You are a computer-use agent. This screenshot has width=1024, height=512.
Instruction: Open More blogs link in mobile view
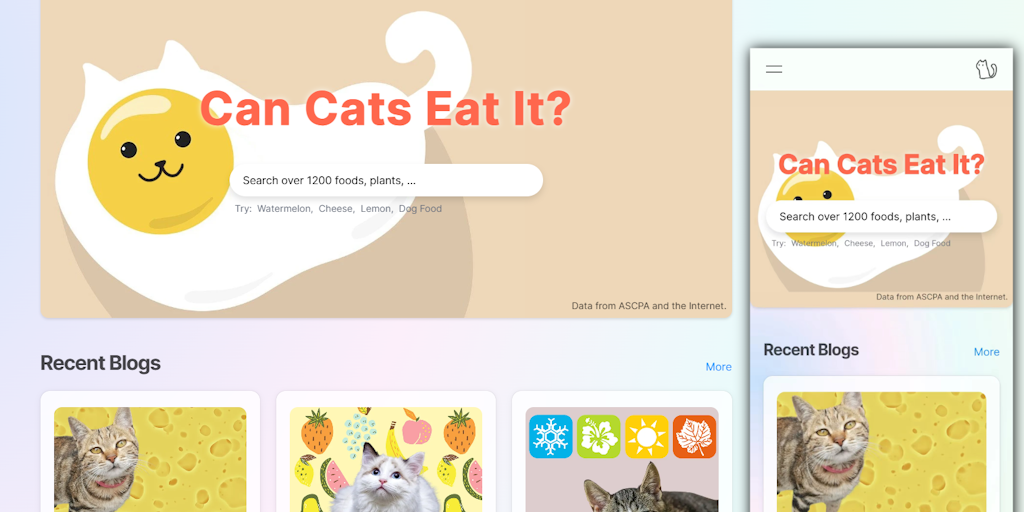click(x=986, y=352)
